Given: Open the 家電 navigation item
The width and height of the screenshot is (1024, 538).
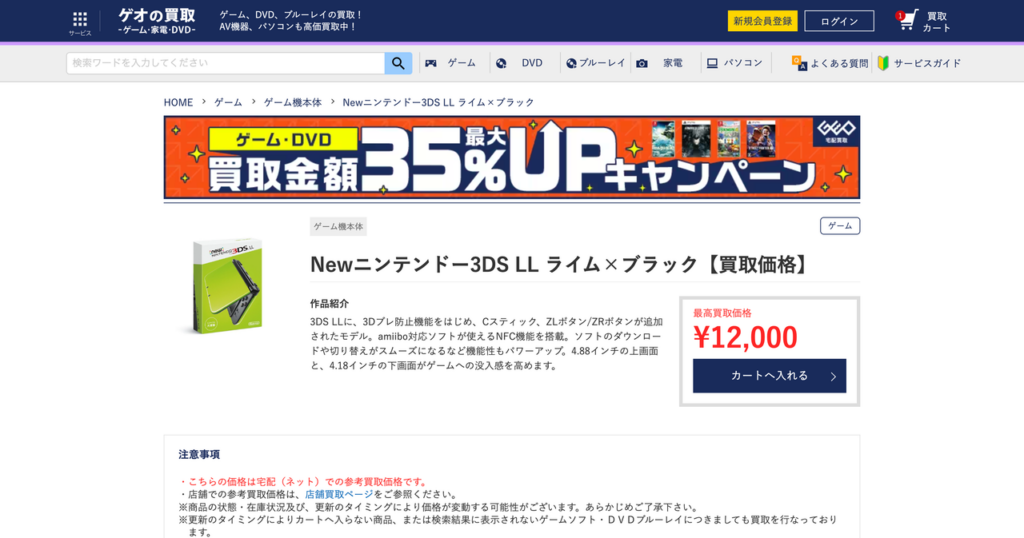Looking at the screenshot, I should [x=673, y=63].
